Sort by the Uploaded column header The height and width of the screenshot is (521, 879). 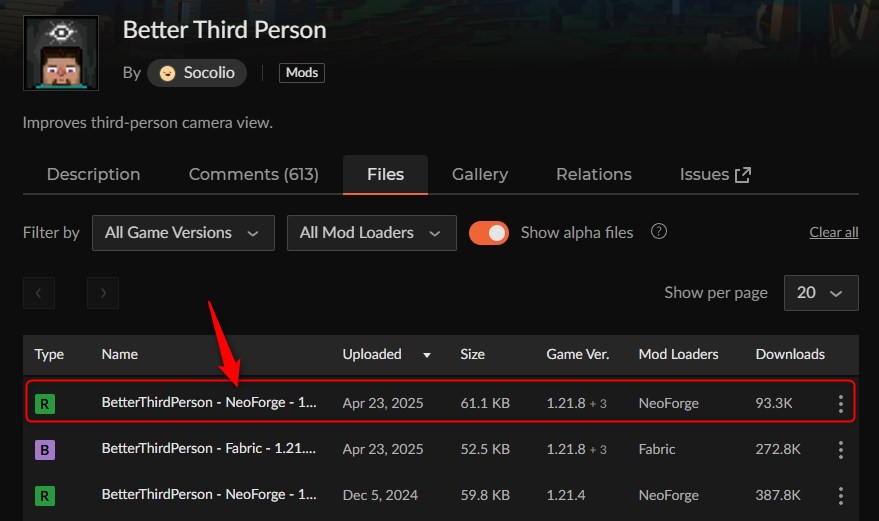372,354
